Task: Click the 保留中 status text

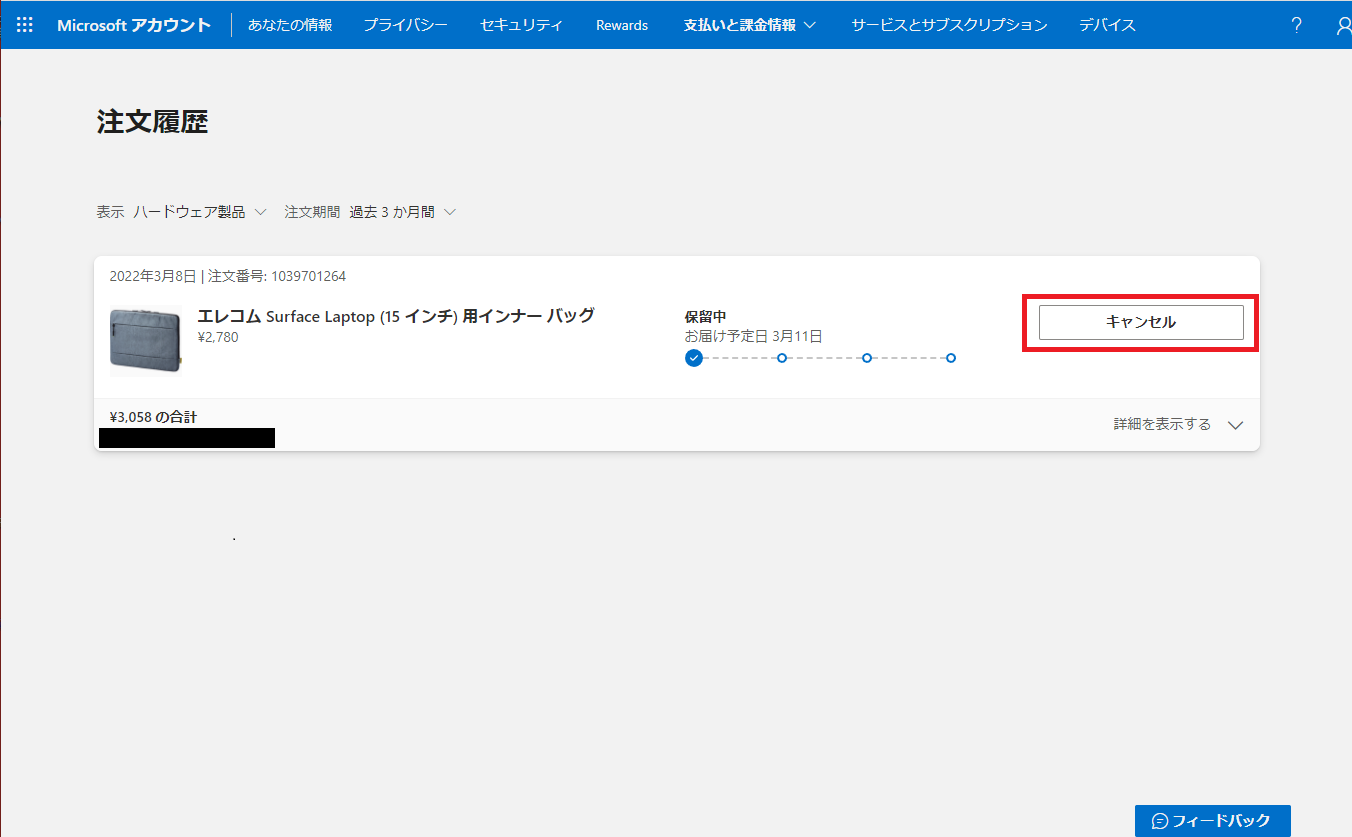Action: (705, 317)
